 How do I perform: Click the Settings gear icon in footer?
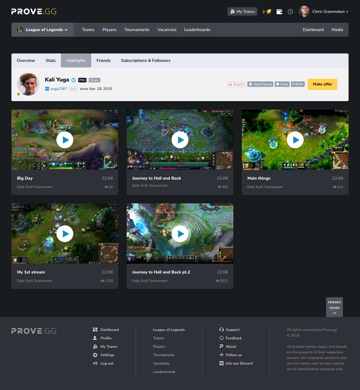coord(95,355)
